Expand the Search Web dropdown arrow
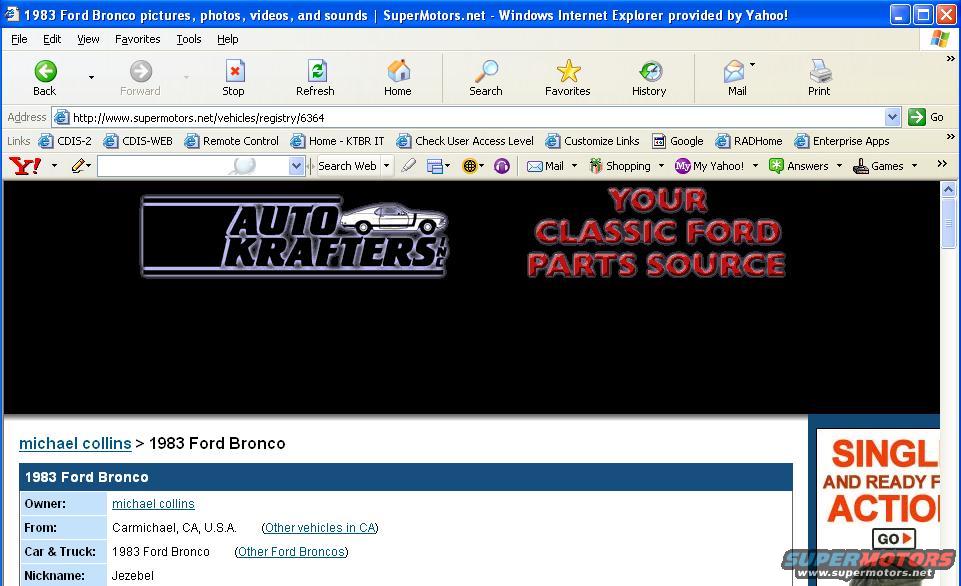 [386, 166]
